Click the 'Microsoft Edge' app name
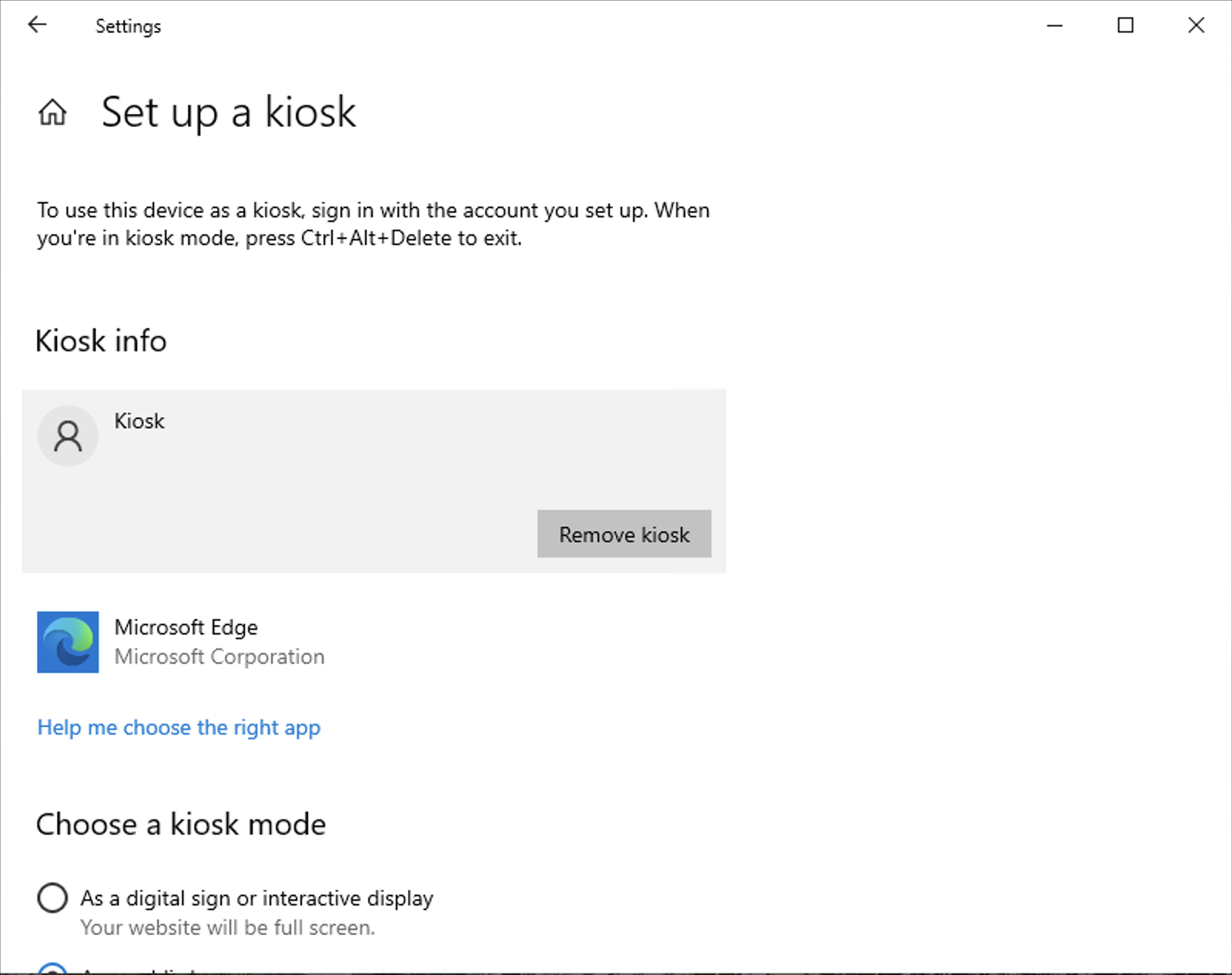The width and height of the screenshot is (1232, 975). click(186, 628)
